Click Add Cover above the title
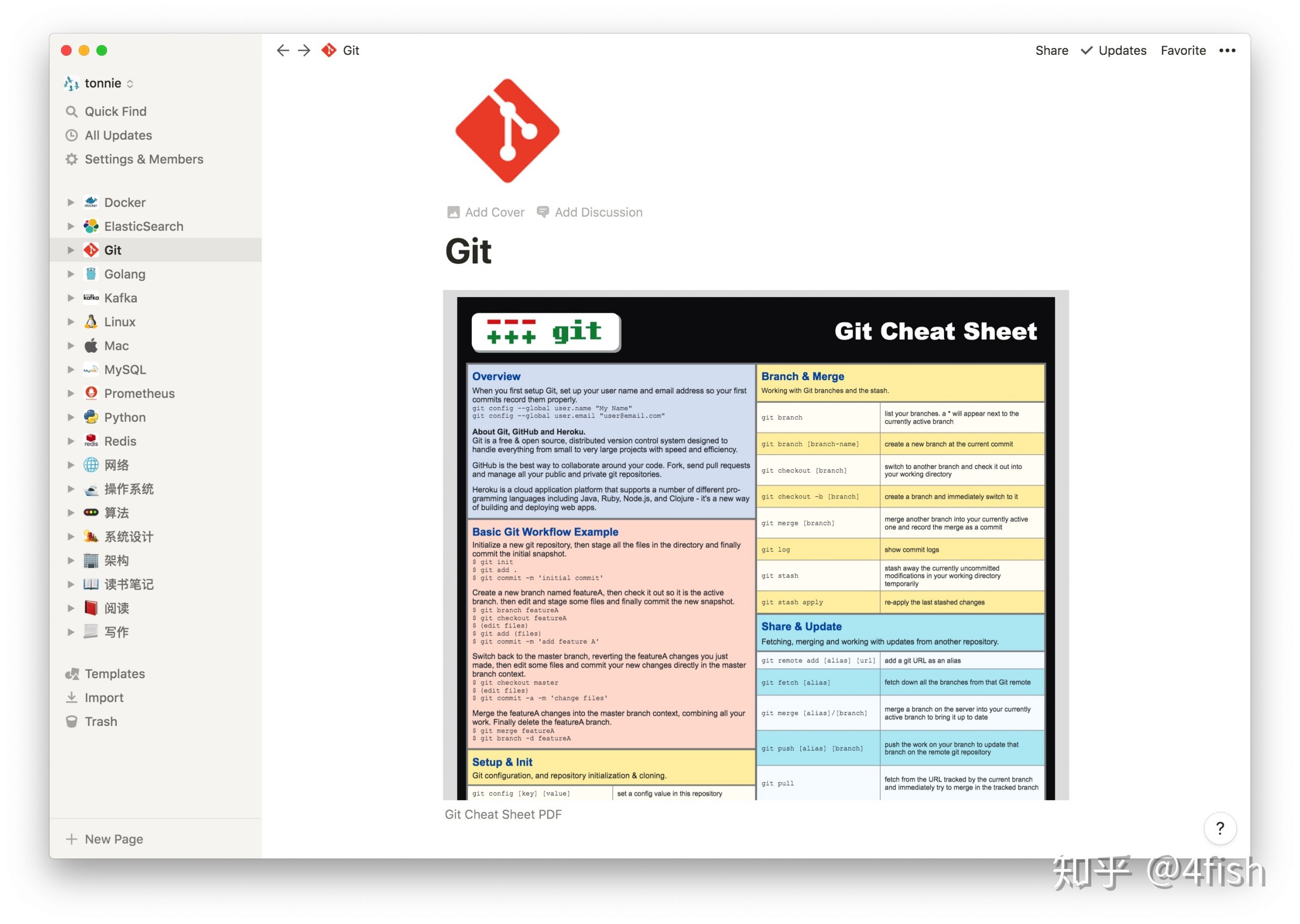The image size is (1300, 924). [486, 213]
